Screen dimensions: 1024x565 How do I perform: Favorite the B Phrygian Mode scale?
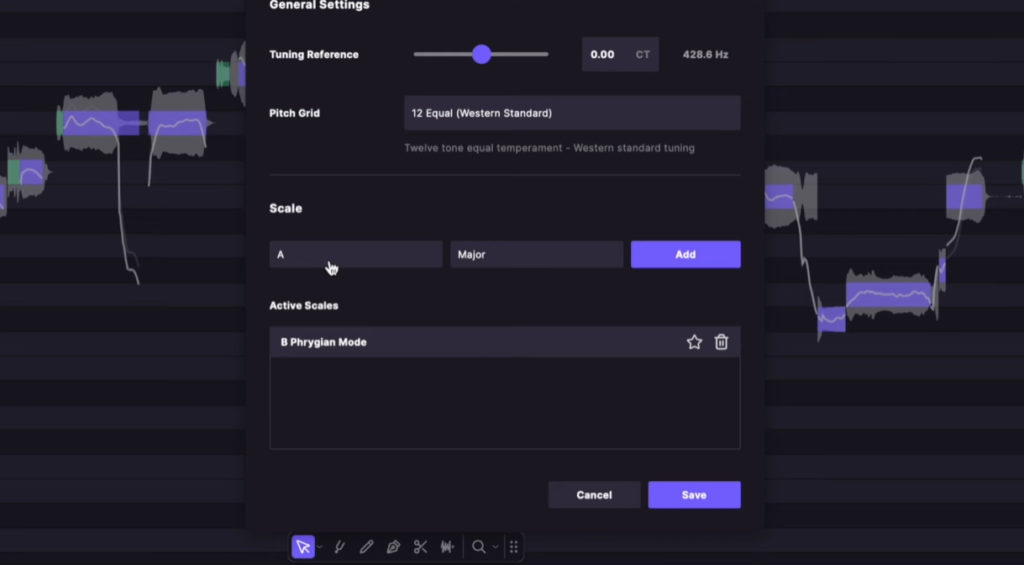point(694,342)
